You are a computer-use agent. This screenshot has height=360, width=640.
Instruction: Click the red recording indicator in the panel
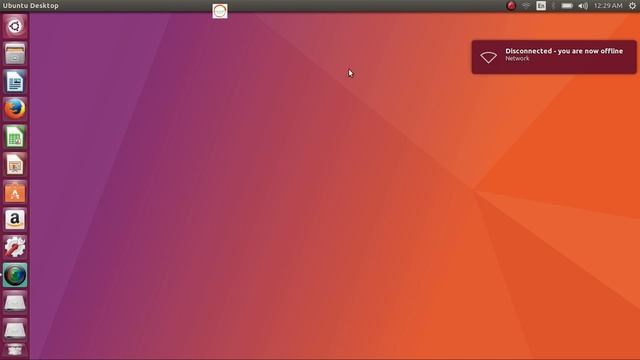click(511, 6)
